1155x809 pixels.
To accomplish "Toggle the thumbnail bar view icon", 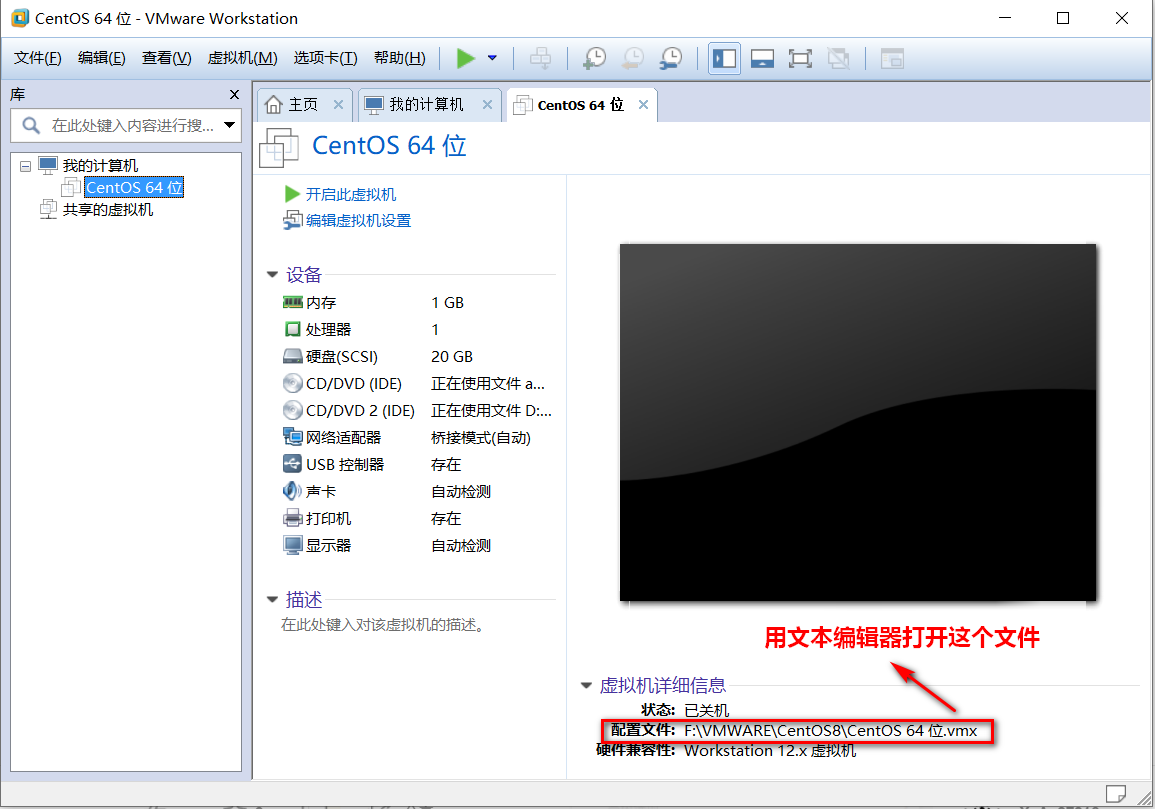I will [x=762, y=58].
